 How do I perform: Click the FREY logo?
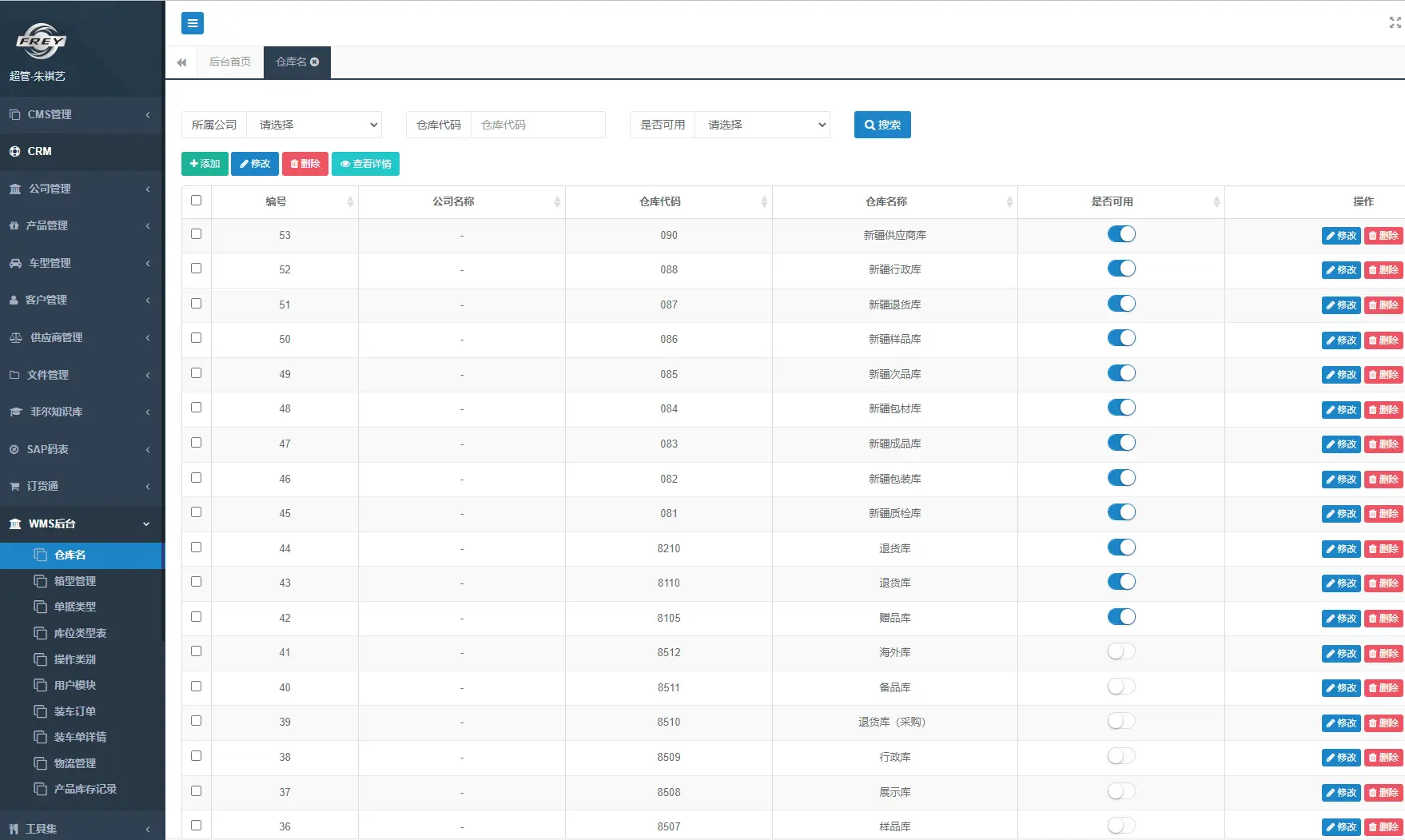[41, 41]
